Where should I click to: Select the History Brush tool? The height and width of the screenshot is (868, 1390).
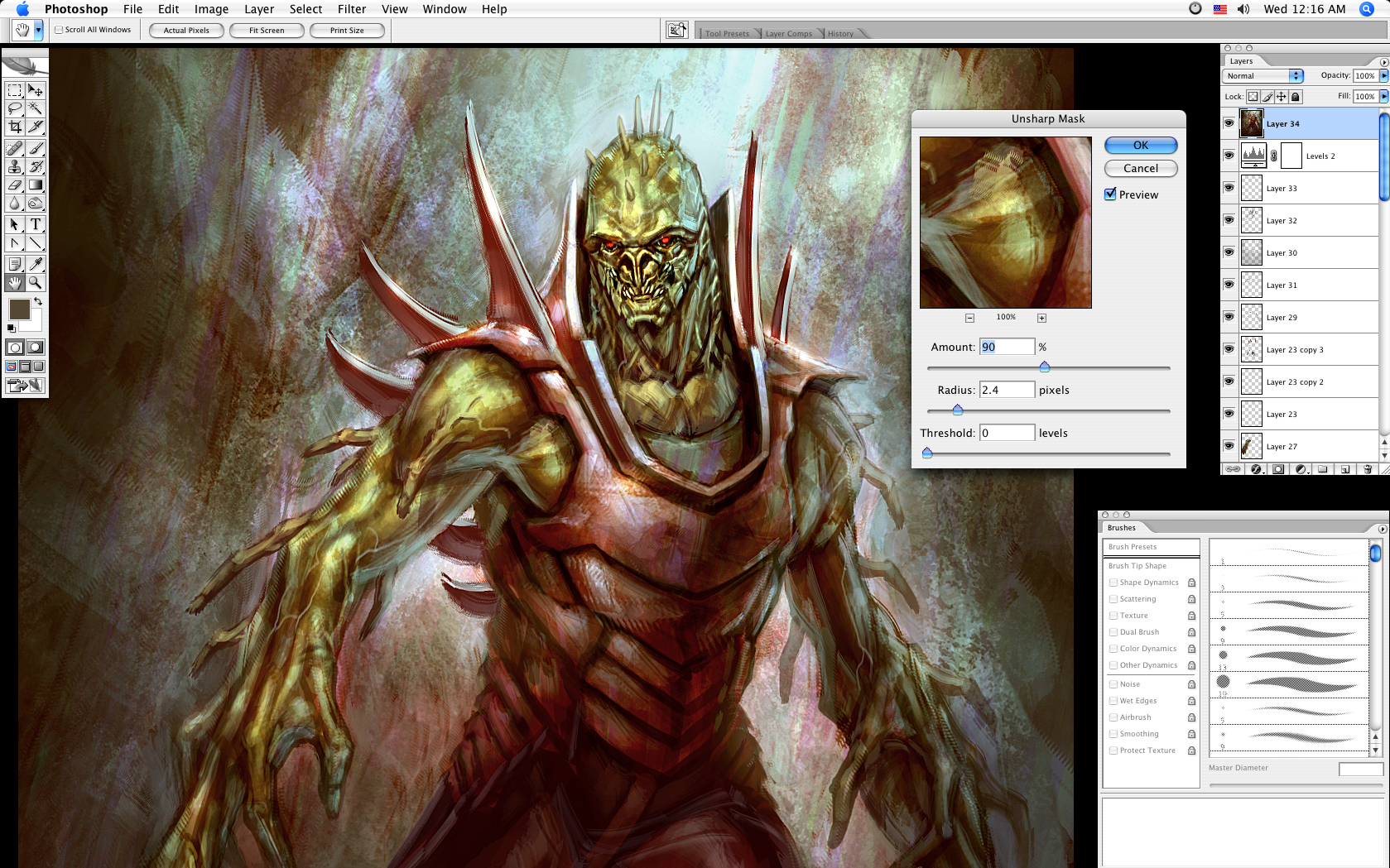(x=36, y=167)
